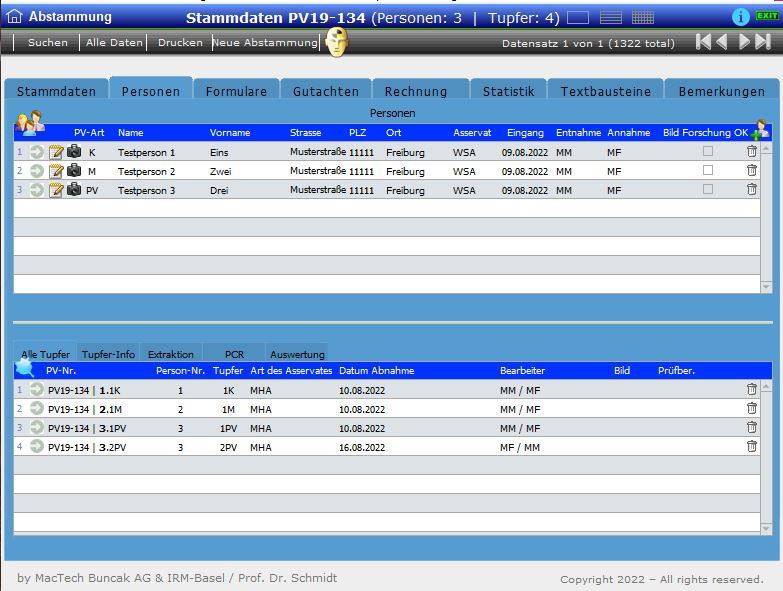Viewport: 783px width, 591px height.
Task: Open camera icon for Testperson 3
Action: pyautogui.click(x=74, y=189)
